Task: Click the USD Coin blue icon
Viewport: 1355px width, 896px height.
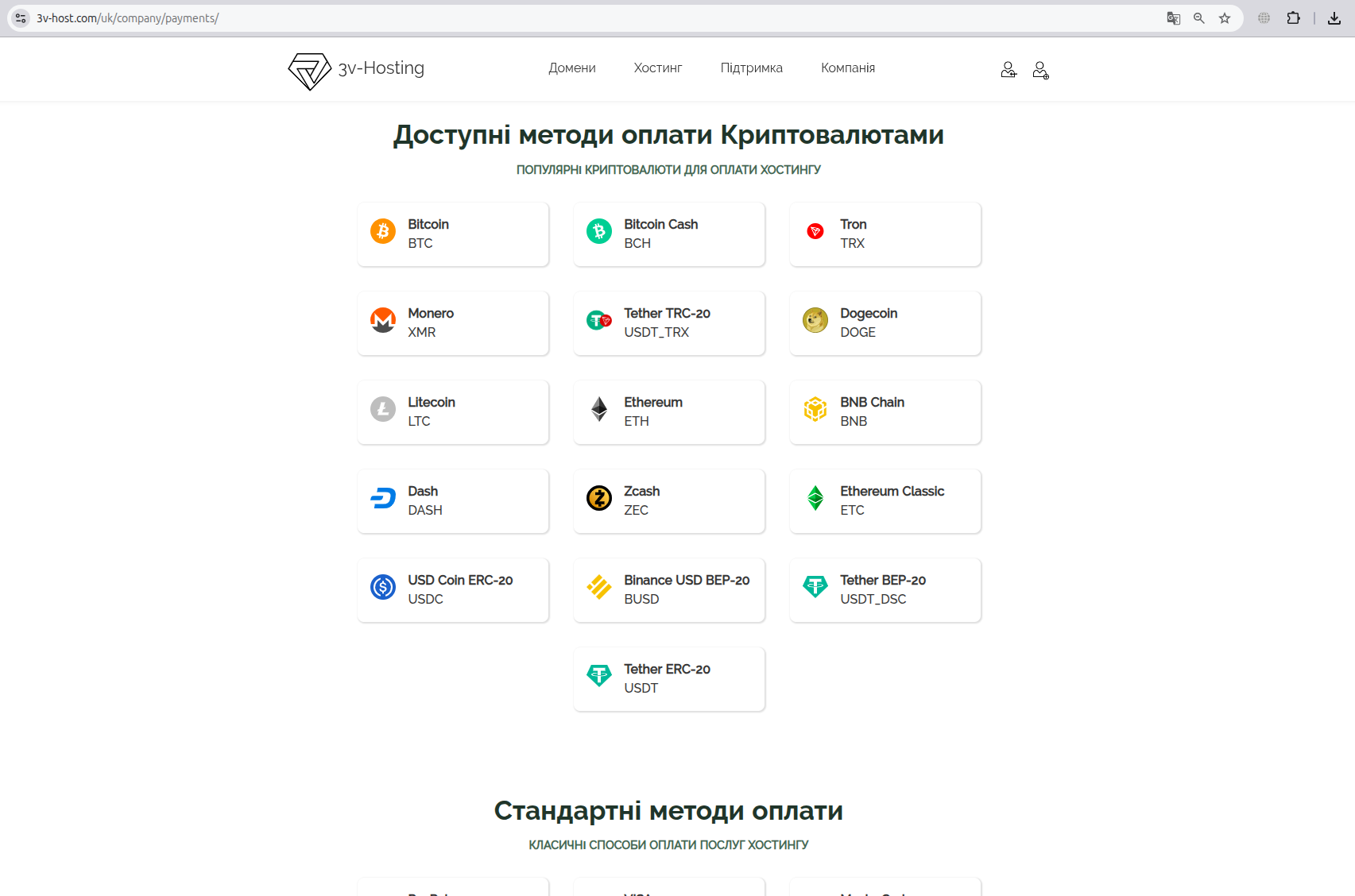Action: (383, 587)
